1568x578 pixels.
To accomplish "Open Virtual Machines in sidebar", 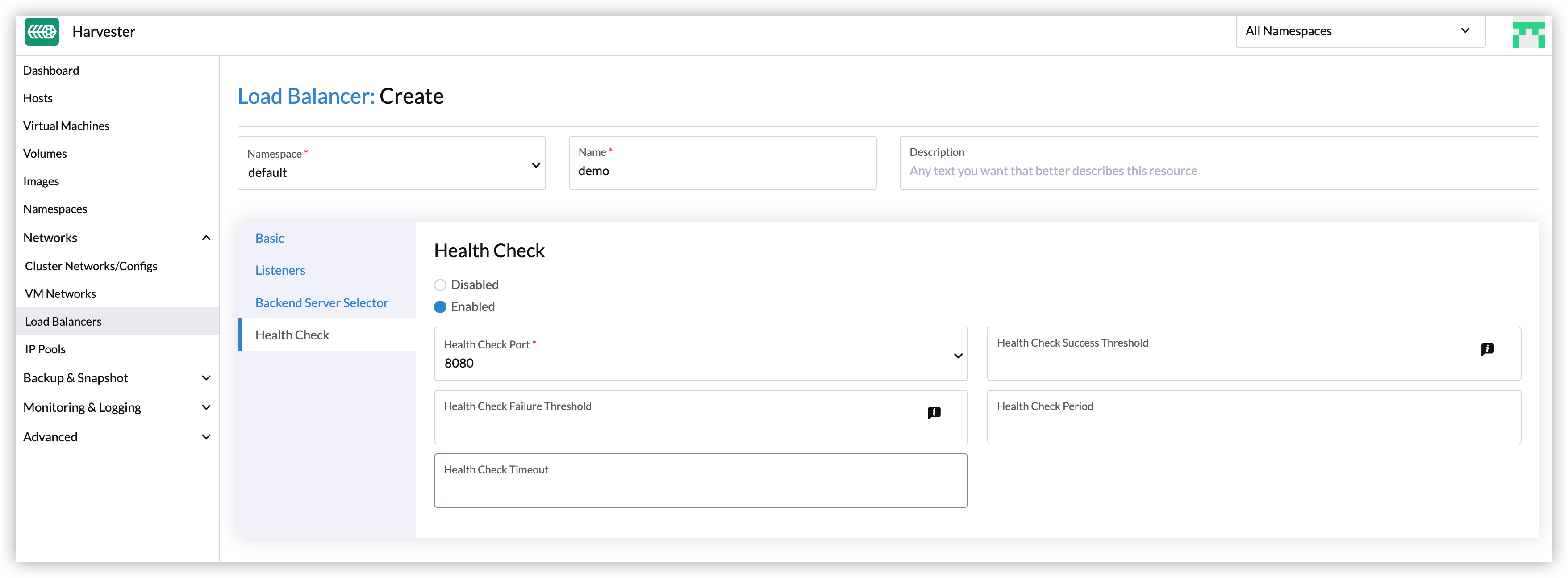I will [67, 126].
